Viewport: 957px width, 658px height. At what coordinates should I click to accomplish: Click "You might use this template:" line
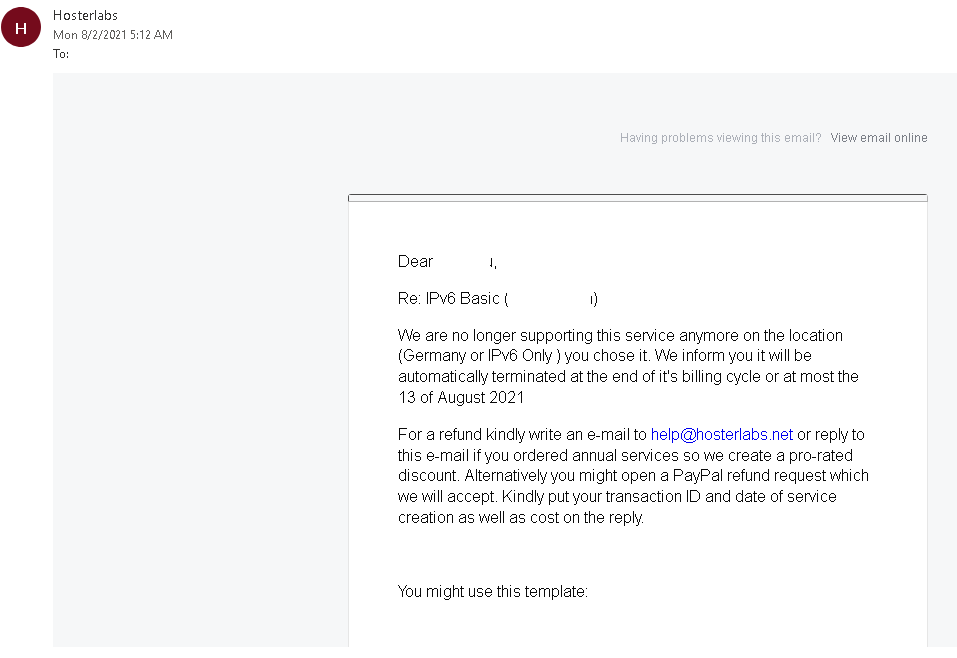point(492,592)
